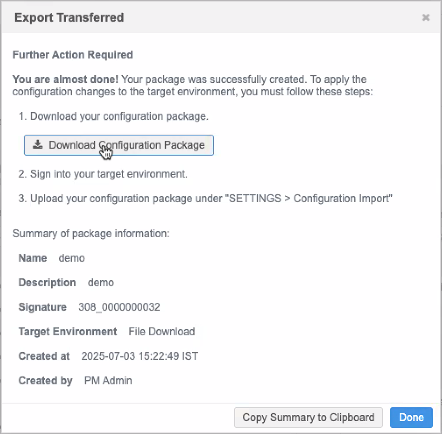Click the signature value 308_0000000032
442x434 pixels.
coord(119,307)
